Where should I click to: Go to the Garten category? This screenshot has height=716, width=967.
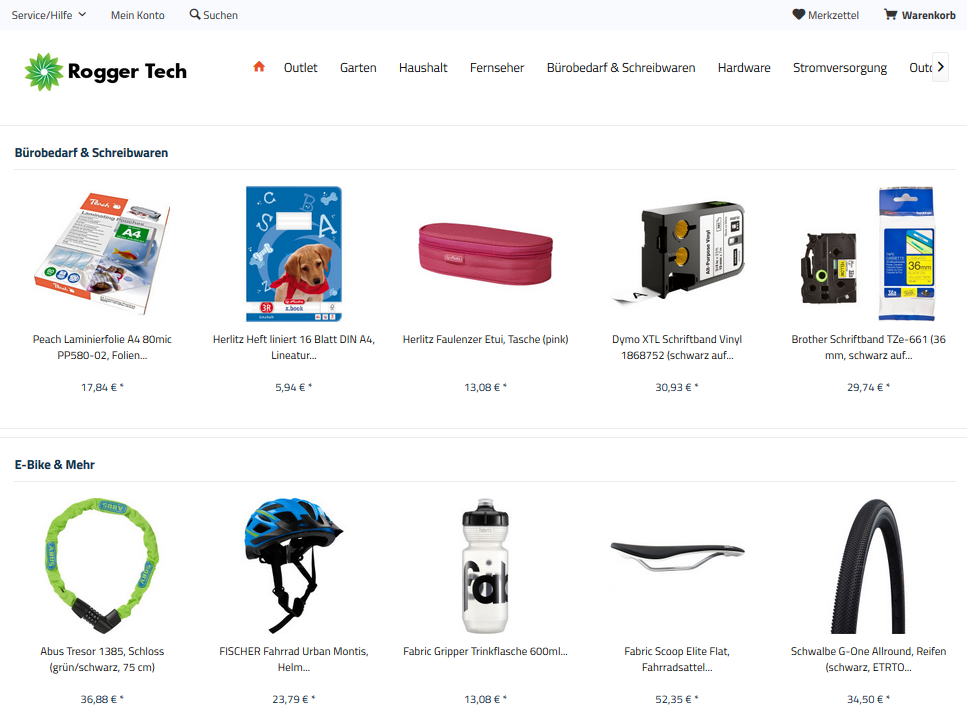(x=358, y=68)
